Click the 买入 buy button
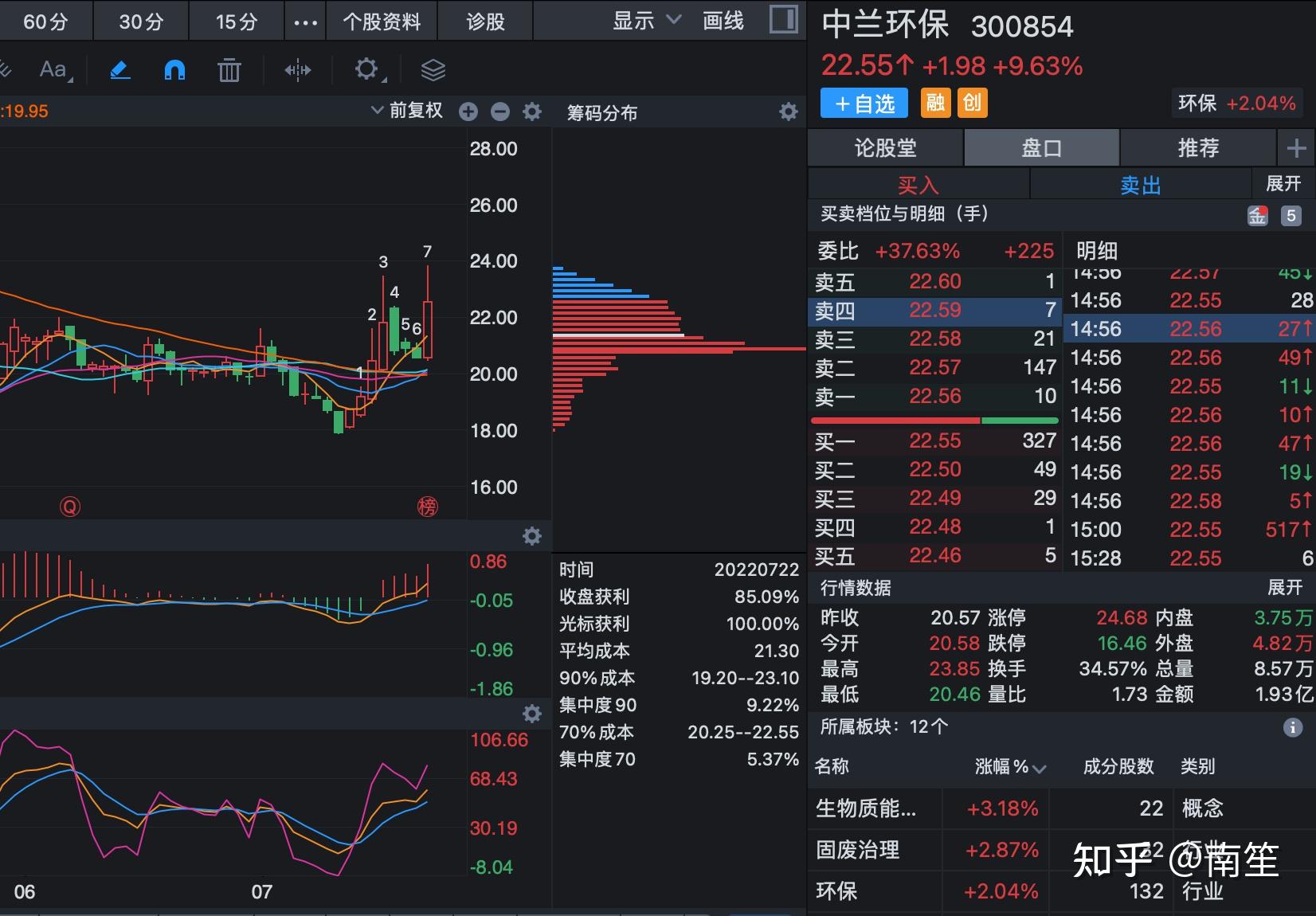 coord(918,185)
